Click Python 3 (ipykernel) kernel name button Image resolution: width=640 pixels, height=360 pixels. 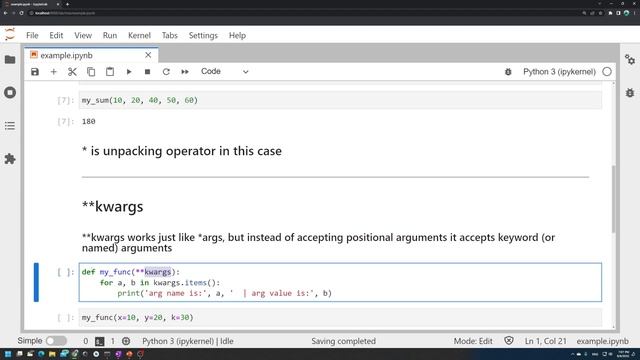click(559, 72)
